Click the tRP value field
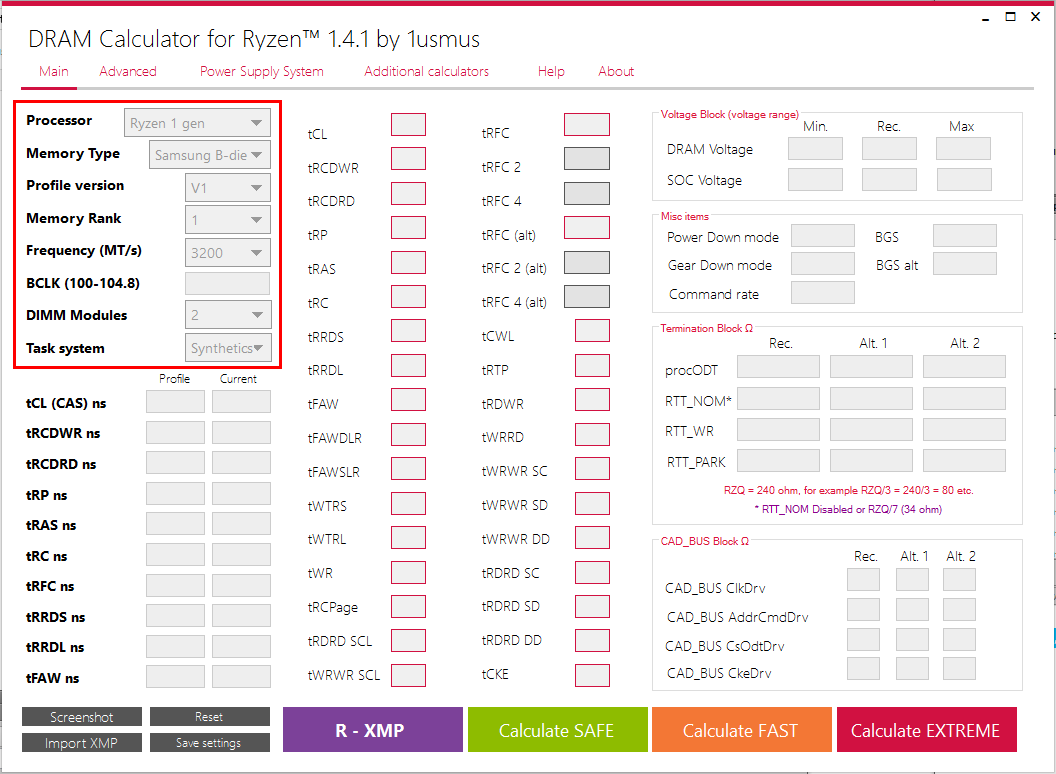Viewport: 1056px width, 774px height. point(408,227)
